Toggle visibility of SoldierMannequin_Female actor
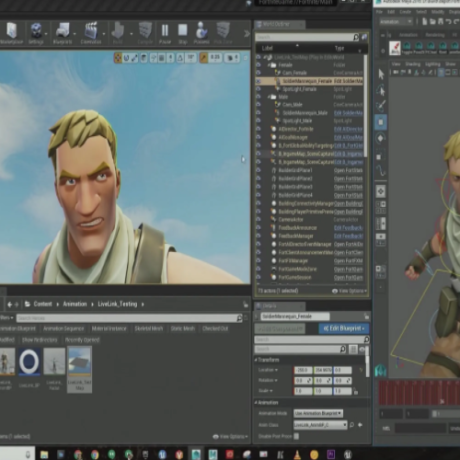 (x=259, y=81)
